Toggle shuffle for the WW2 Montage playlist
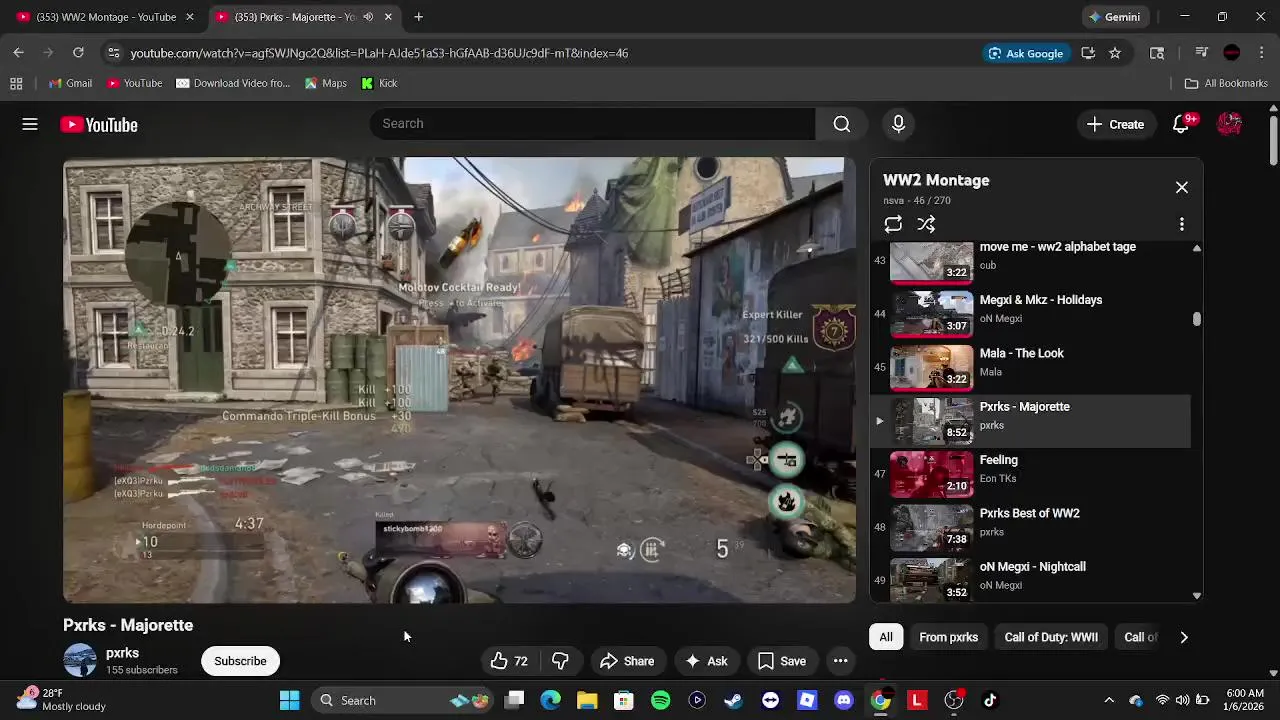1280x720 pixels. pyautogui.click(x=926, y=224)
